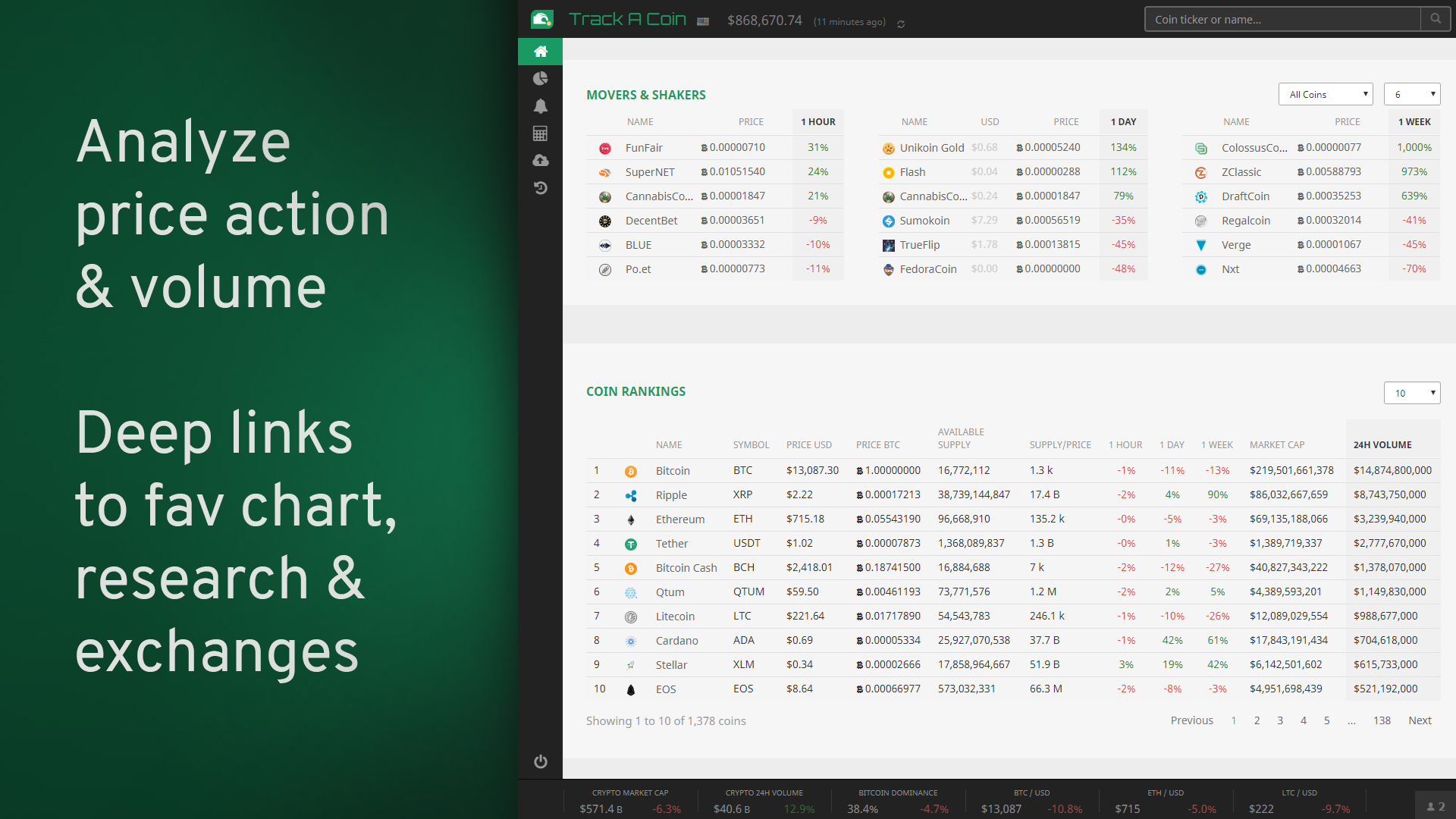Open the Coin Rankings page-size dropdown showing 10
The height and width of the screenshot is (819, 1456).
pyautogui.click(x=1411, y=393)
